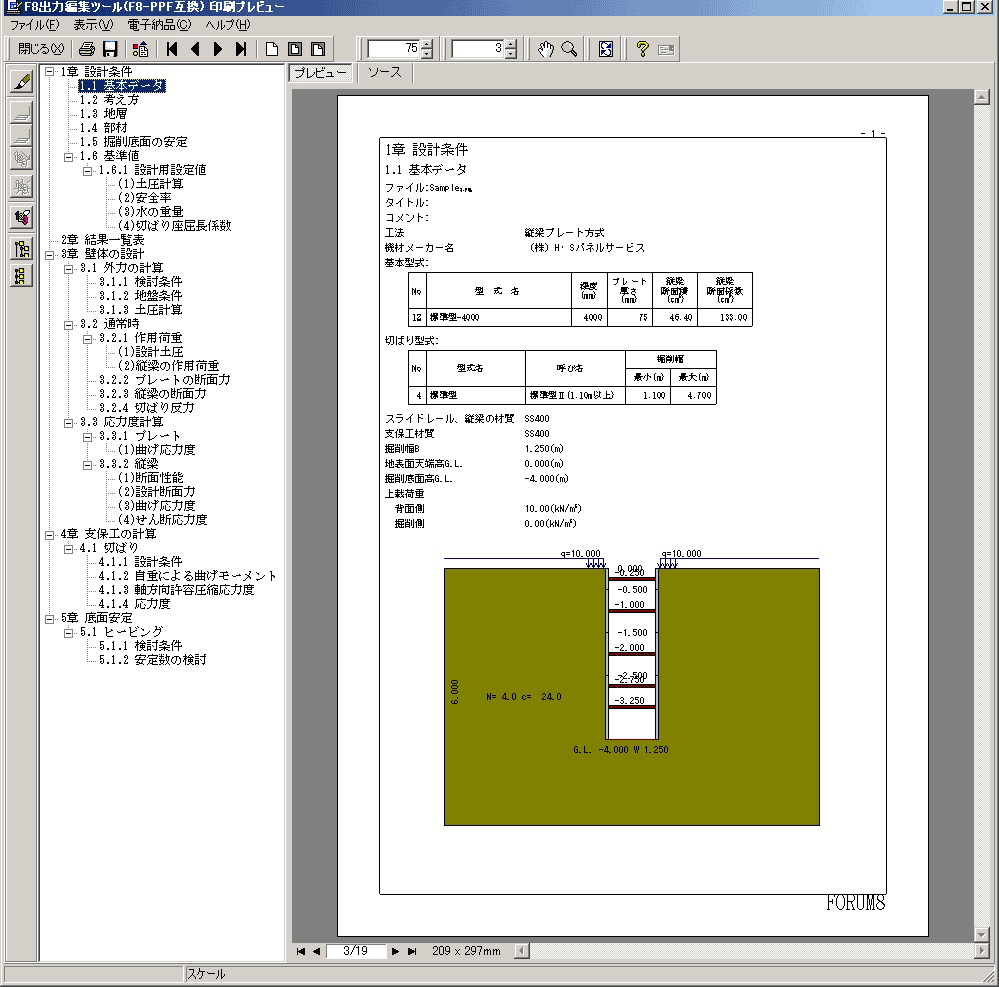Click the printer icon in the toolbar
This screenshot has height=987, width=999.
click(x=87, y=49)
